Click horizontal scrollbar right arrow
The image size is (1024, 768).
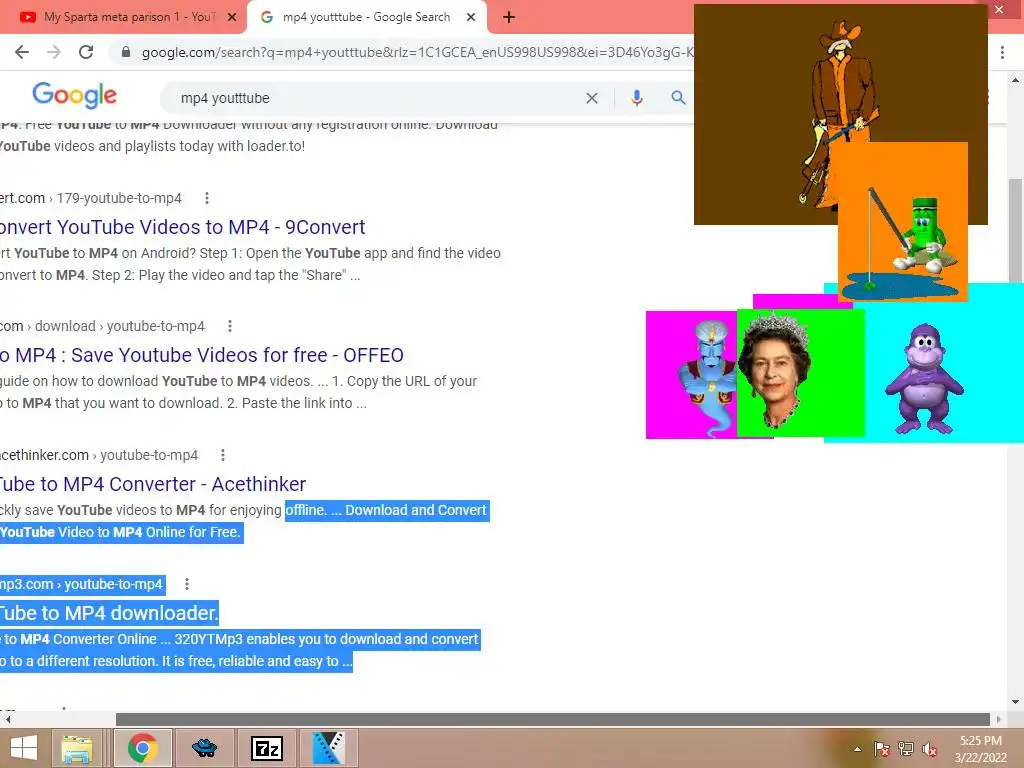click(998, 720)
